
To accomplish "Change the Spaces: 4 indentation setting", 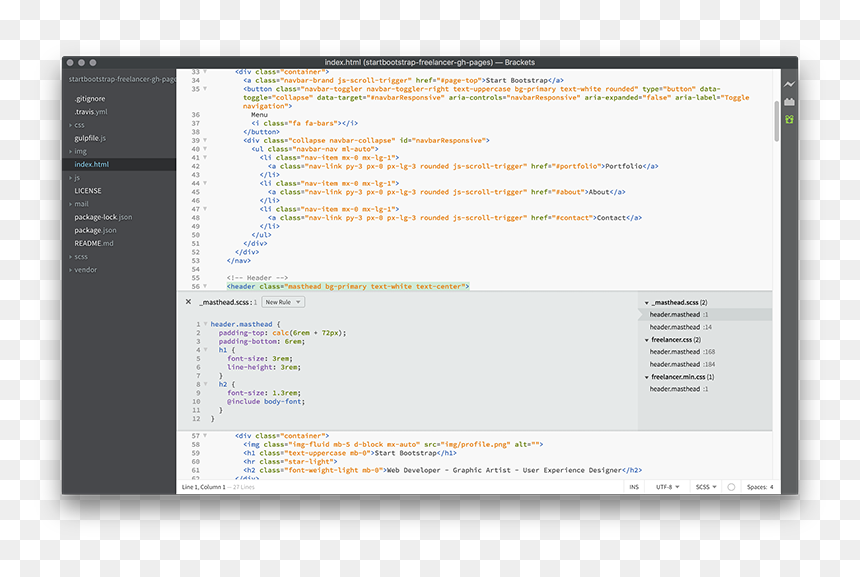I will 760,487.
